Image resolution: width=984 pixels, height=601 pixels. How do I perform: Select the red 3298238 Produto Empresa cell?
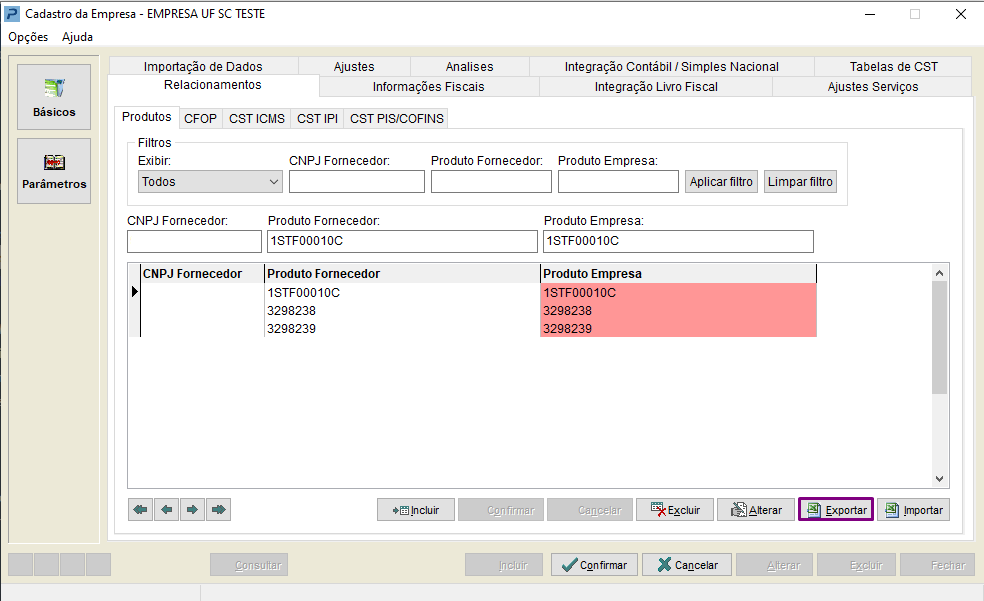coord(678,311)
